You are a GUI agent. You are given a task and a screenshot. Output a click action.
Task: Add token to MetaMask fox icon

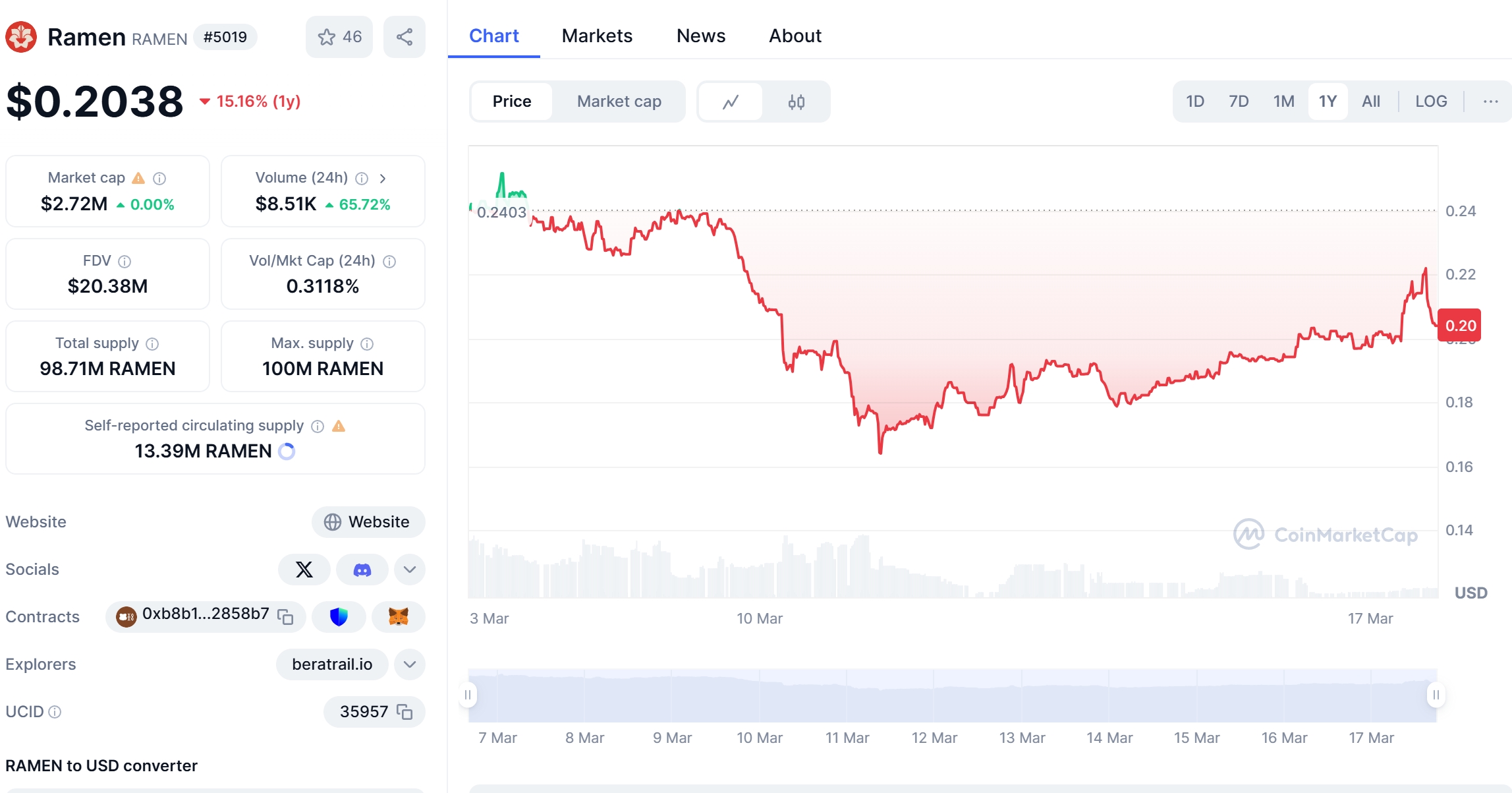399,617
